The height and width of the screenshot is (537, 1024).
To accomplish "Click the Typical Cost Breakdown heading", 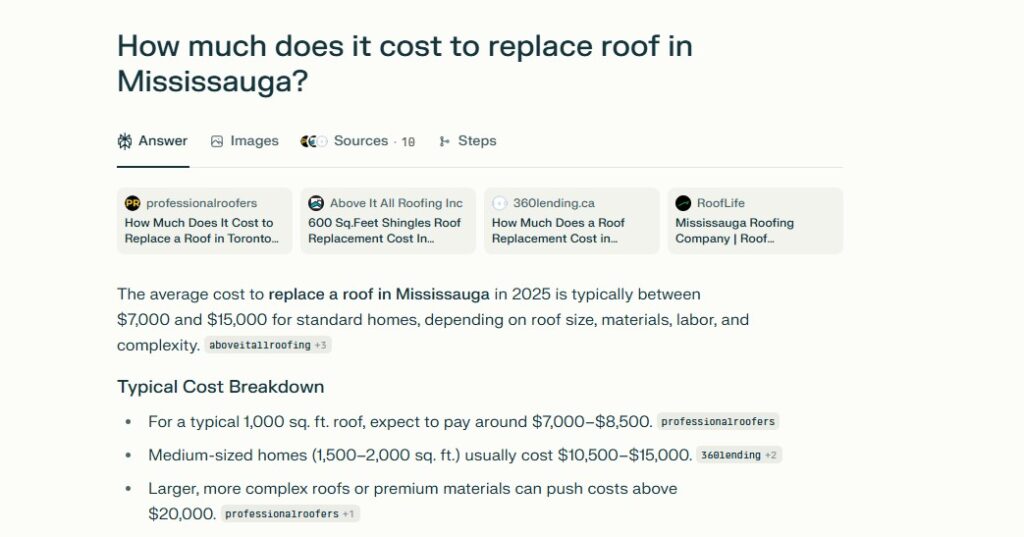I will [220, 386].
